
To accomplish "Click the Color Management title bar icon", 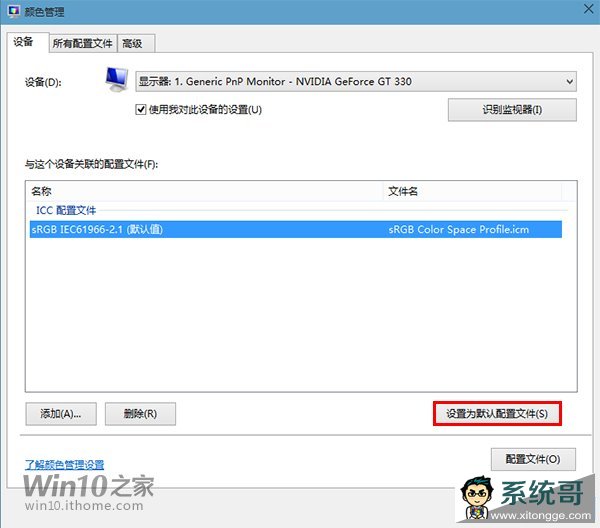I will [14, 11].
